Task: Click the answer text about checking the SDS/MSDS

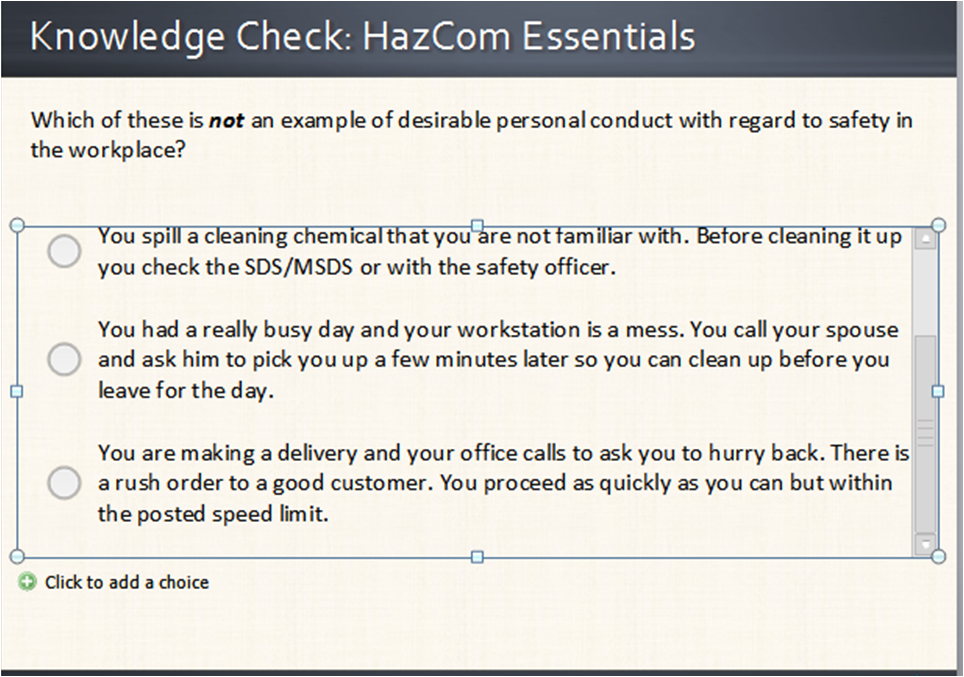Action: [500, 251]
